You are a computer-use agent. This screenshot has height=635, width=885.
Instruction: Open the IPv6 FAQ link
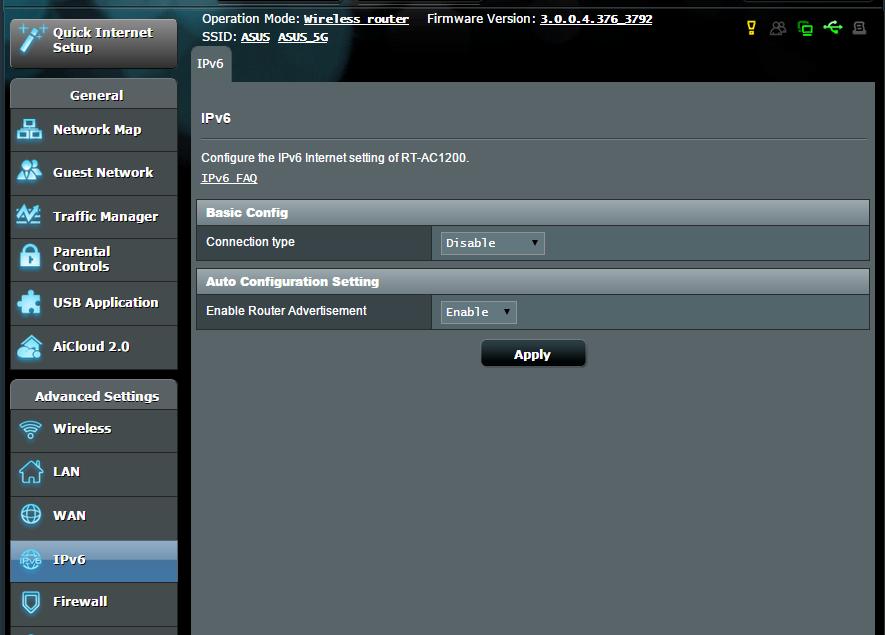(x=229, y=178)
